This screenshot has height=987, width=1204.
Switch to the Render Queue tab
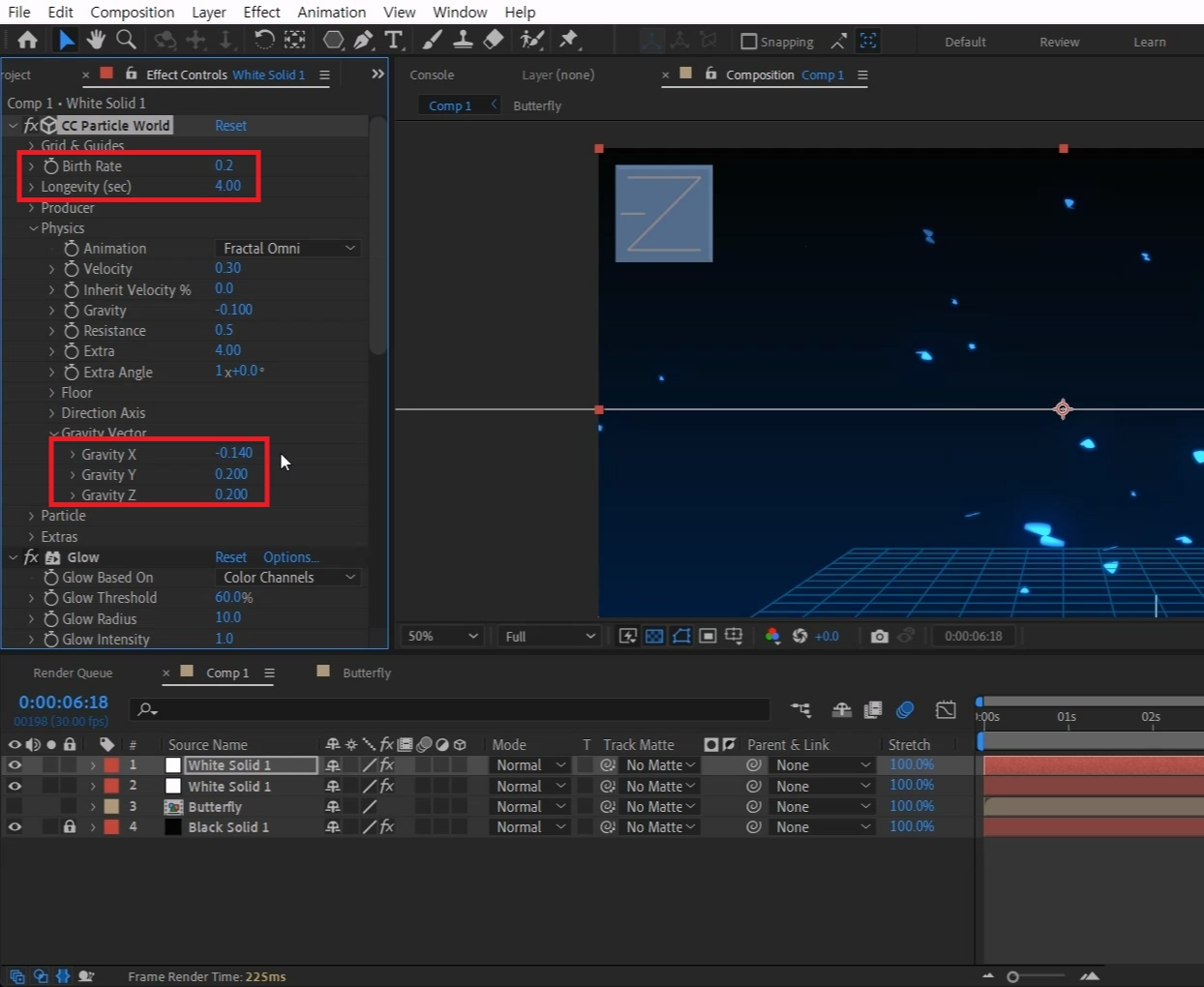(73, 673)
